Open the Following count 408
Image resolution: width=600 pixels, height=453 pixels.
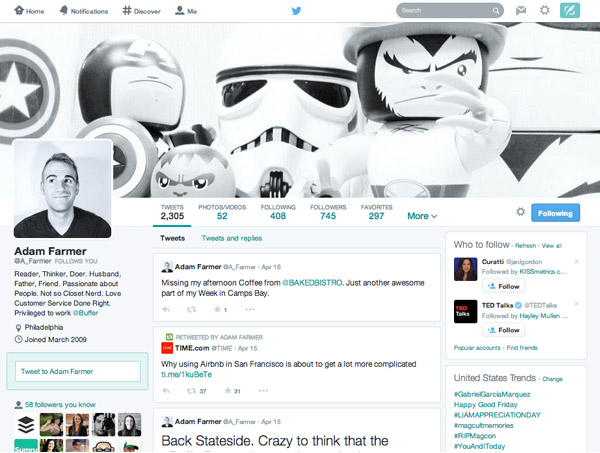click(278, 212)
